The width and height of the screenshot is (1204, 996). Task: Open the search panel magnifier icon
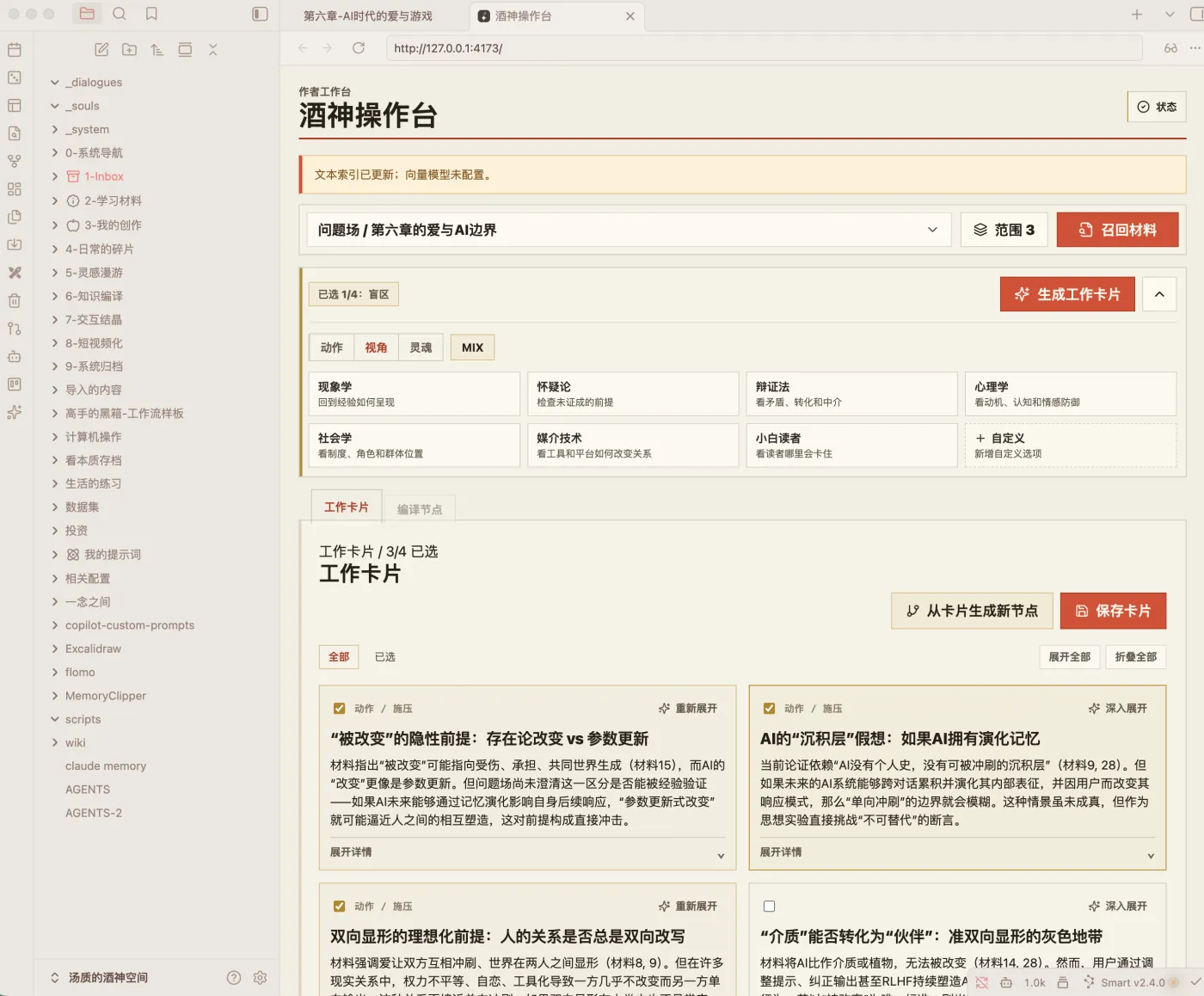[x=120, y=14]
